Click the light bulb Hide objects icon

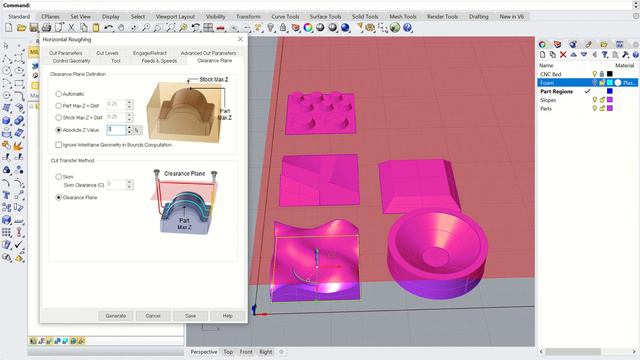click(271, 27)
